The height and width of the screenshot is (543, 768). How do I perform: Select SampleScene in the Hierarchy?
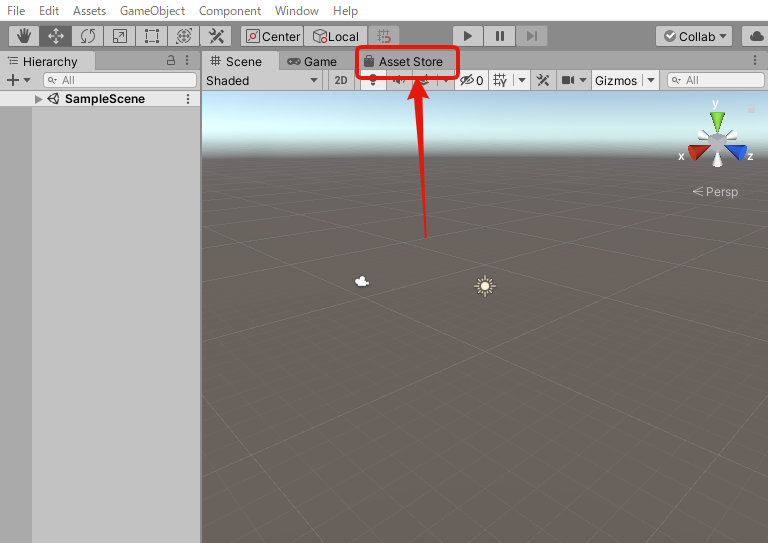tap(105, 99)
